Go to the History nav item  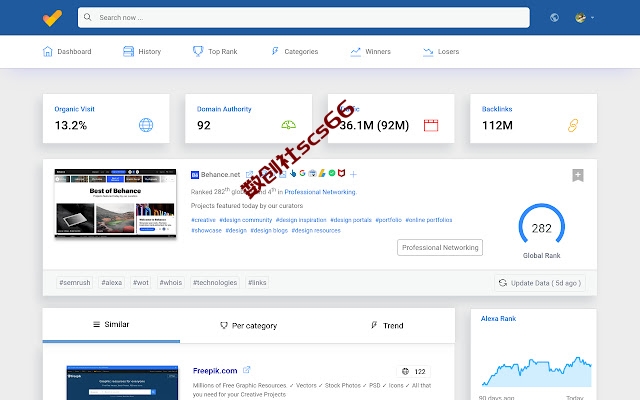pos(142,51)
